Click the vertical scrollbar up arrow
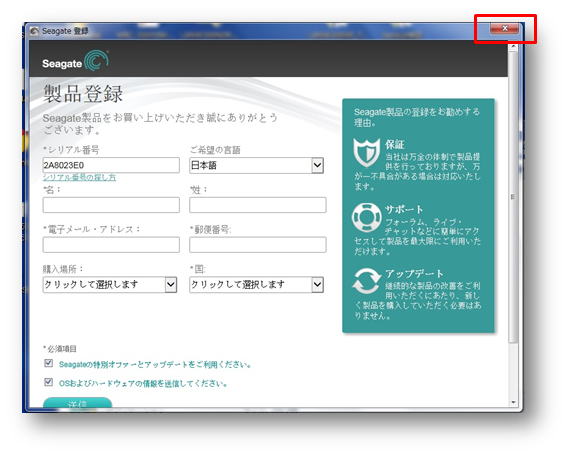Viewport: 567px width, 455px height. tap(513, 47)
